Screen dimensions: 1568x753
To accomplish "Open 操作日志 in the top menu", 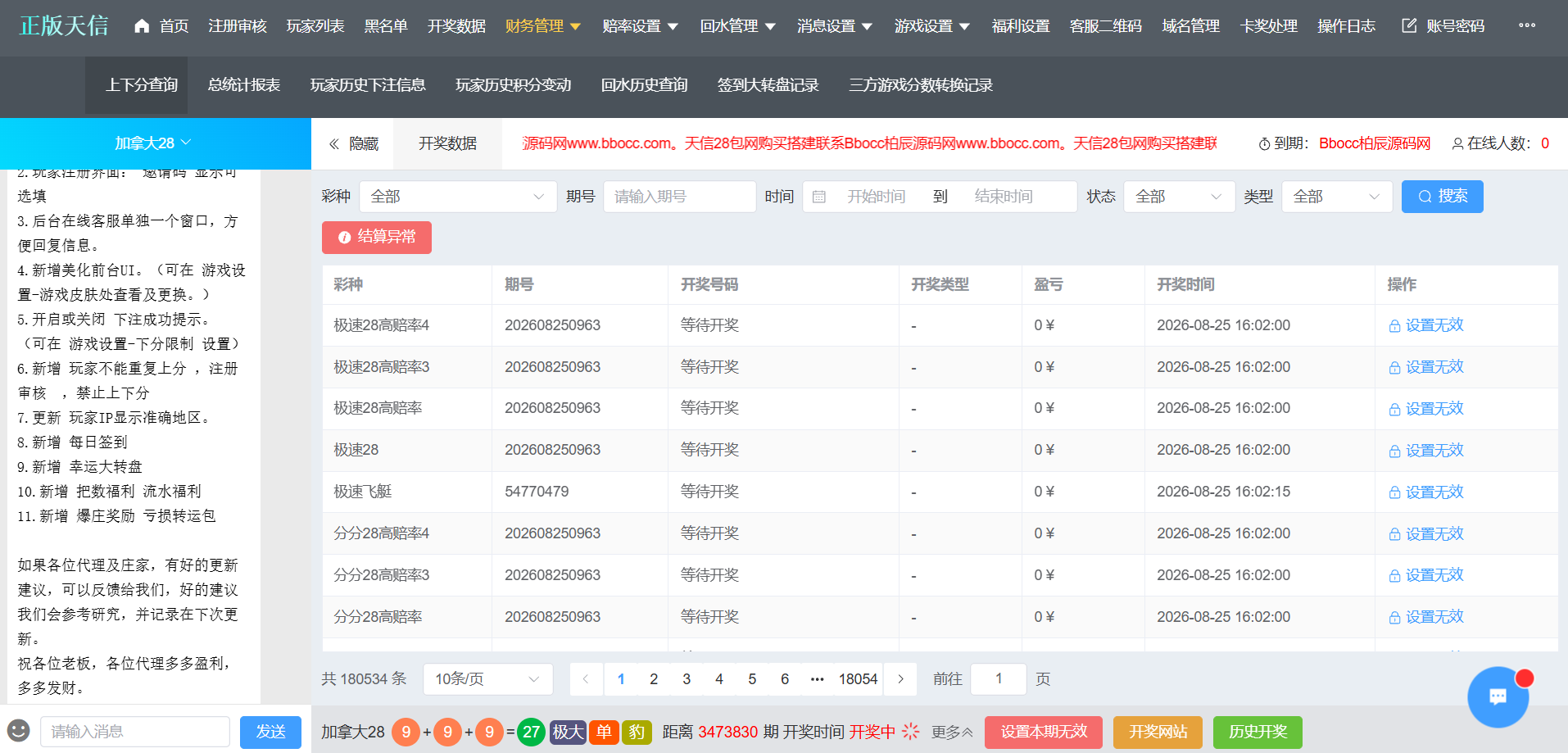I will point(1346,26).
